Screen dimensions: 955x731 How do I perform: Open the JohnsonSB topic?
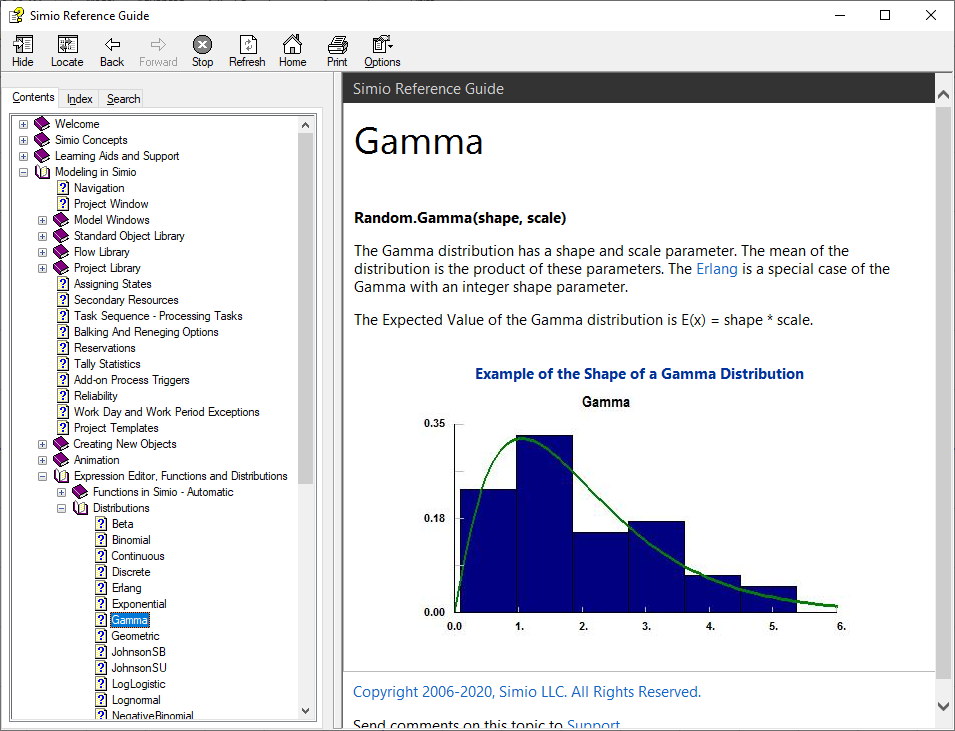138,652
